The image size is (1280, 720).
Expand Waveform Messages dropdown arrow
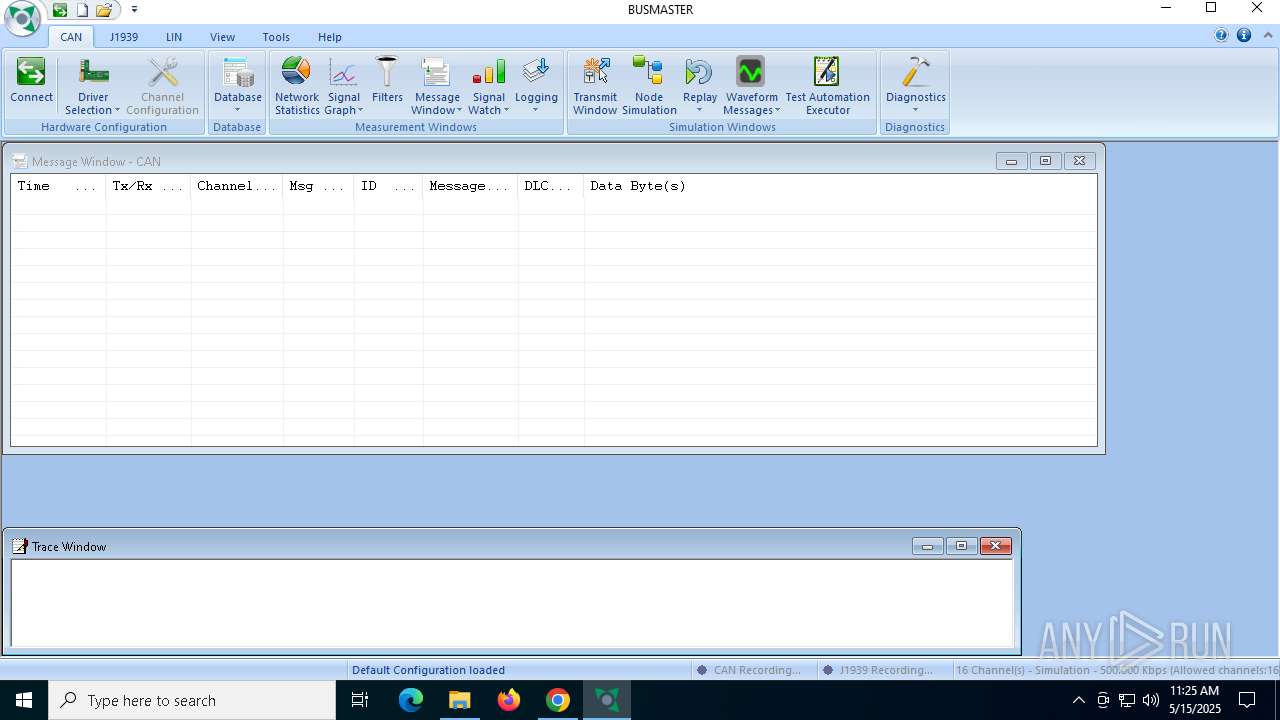pos(777,111)
